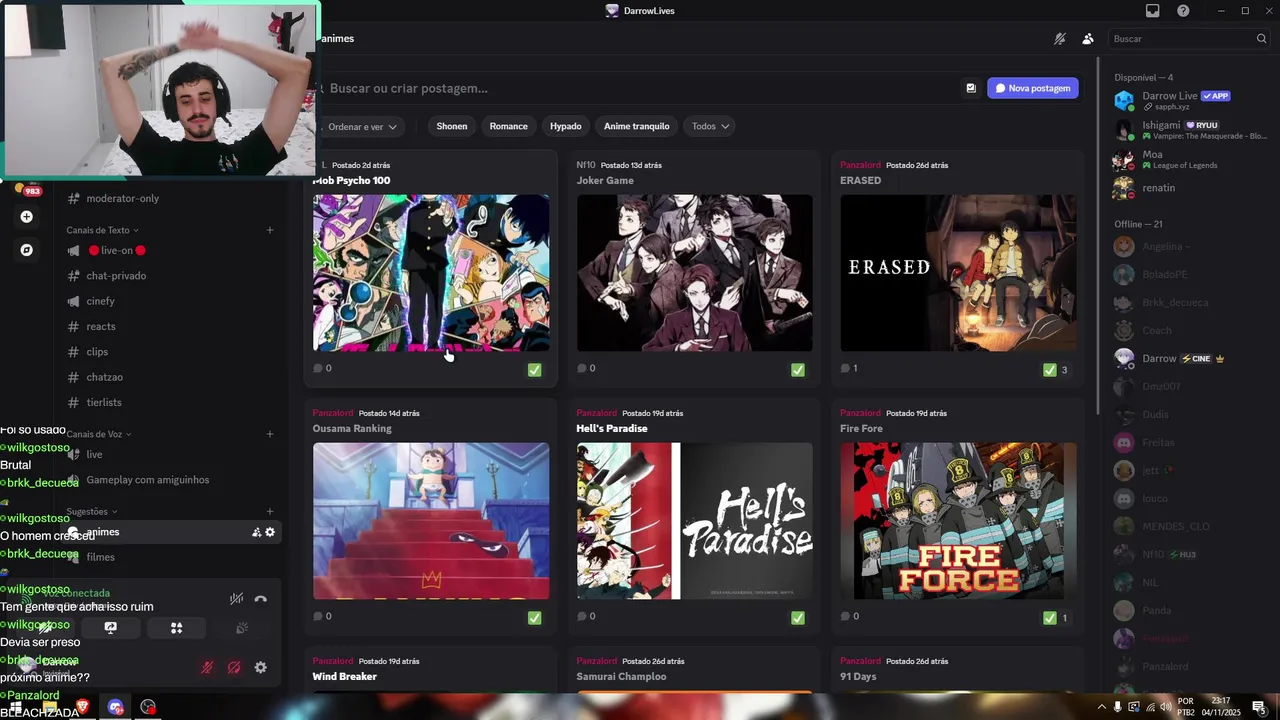The image size is (1280, 720).
Task: Filter by the Romance tag
Action: coord(508,126)
